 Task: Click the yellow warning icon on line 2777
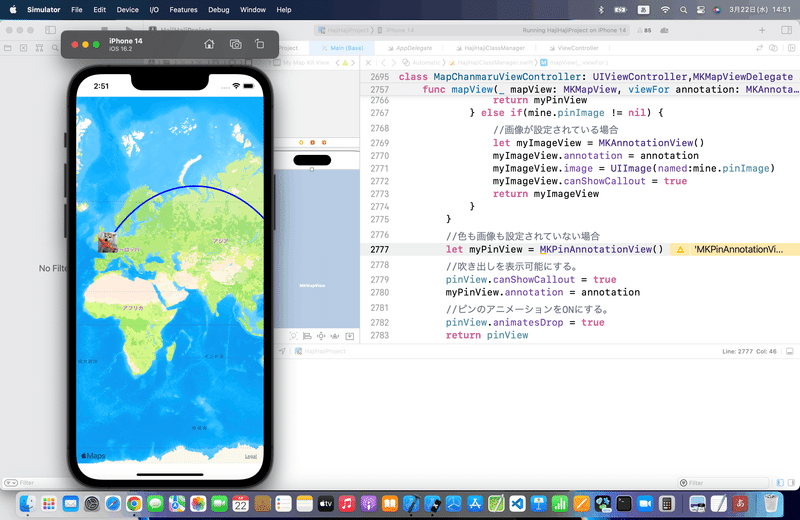coord(680,250)
